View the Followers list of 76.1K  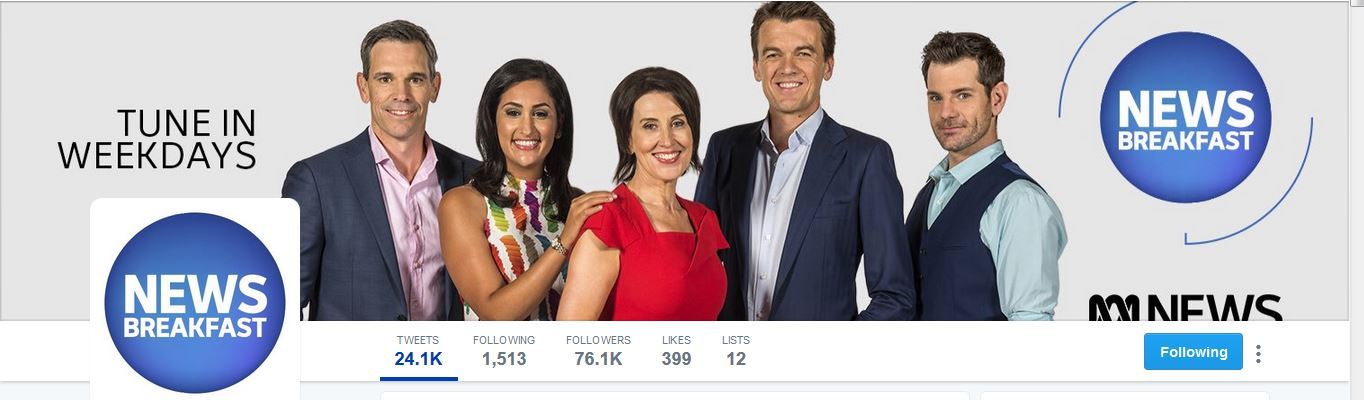click(598, 351)
